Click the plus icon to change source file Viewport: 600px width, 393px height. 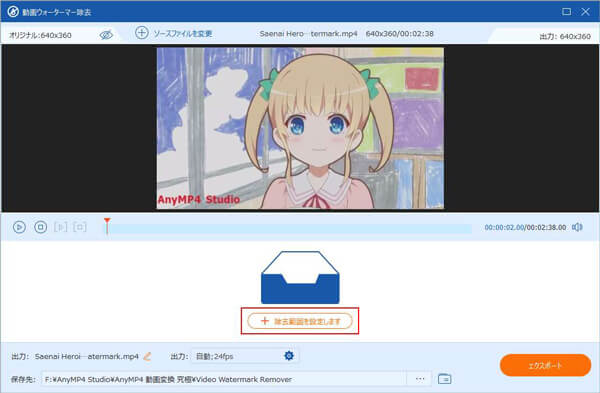(142, 33)
